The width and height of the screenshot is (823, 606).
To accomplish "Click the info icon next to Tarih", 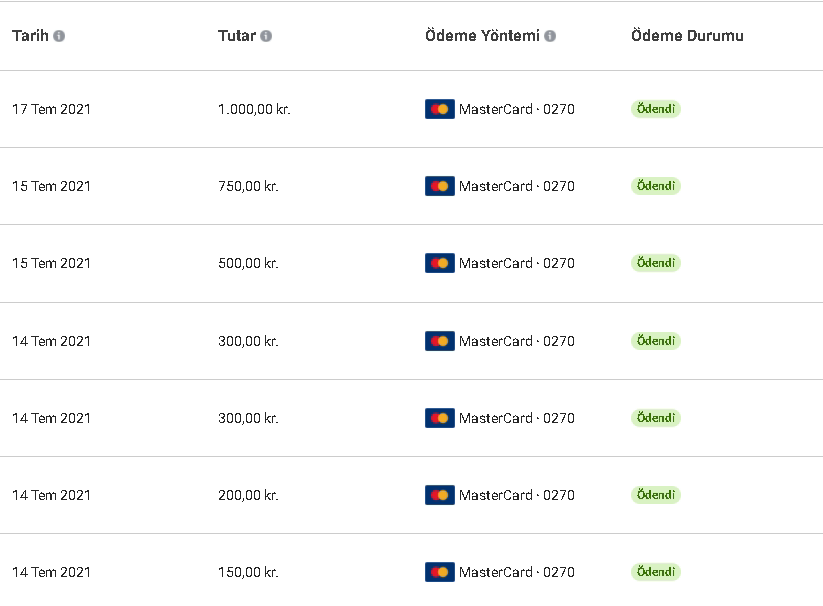I will pyautogui.click(x=59, y=36).
